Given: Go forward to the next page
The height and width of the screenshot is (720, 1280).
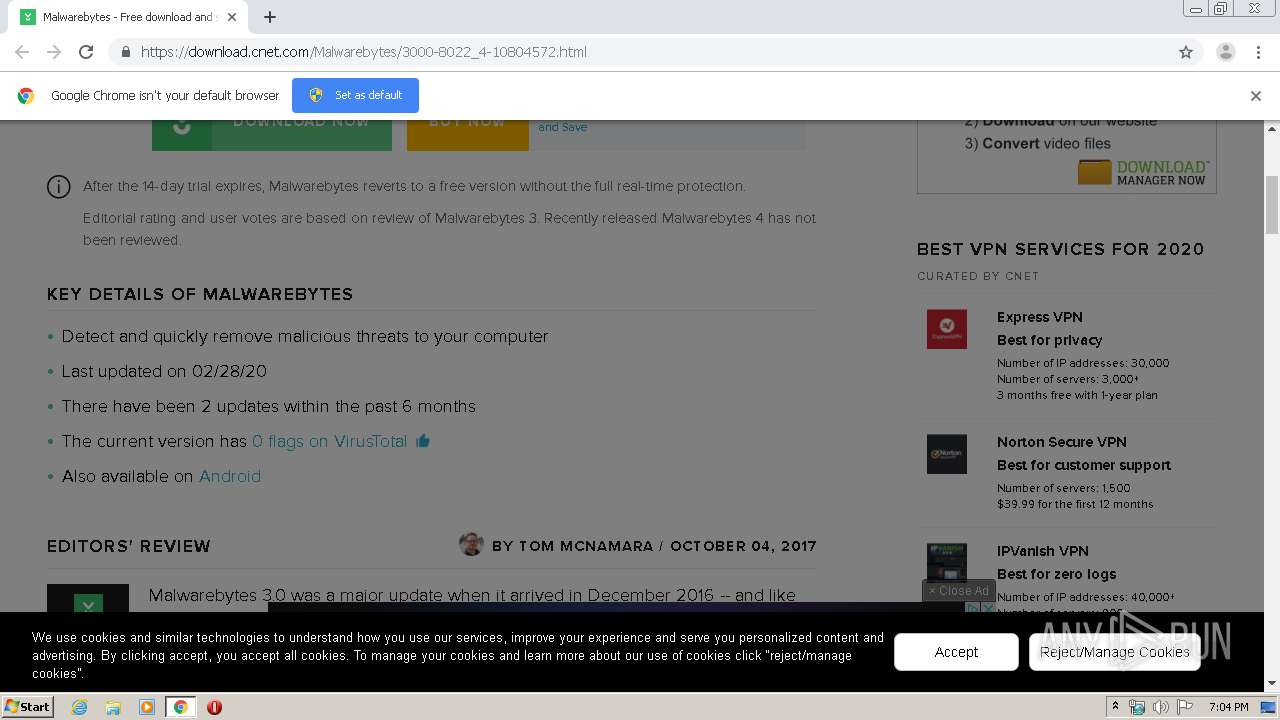Looking at the screenshot, I should 54,52.
